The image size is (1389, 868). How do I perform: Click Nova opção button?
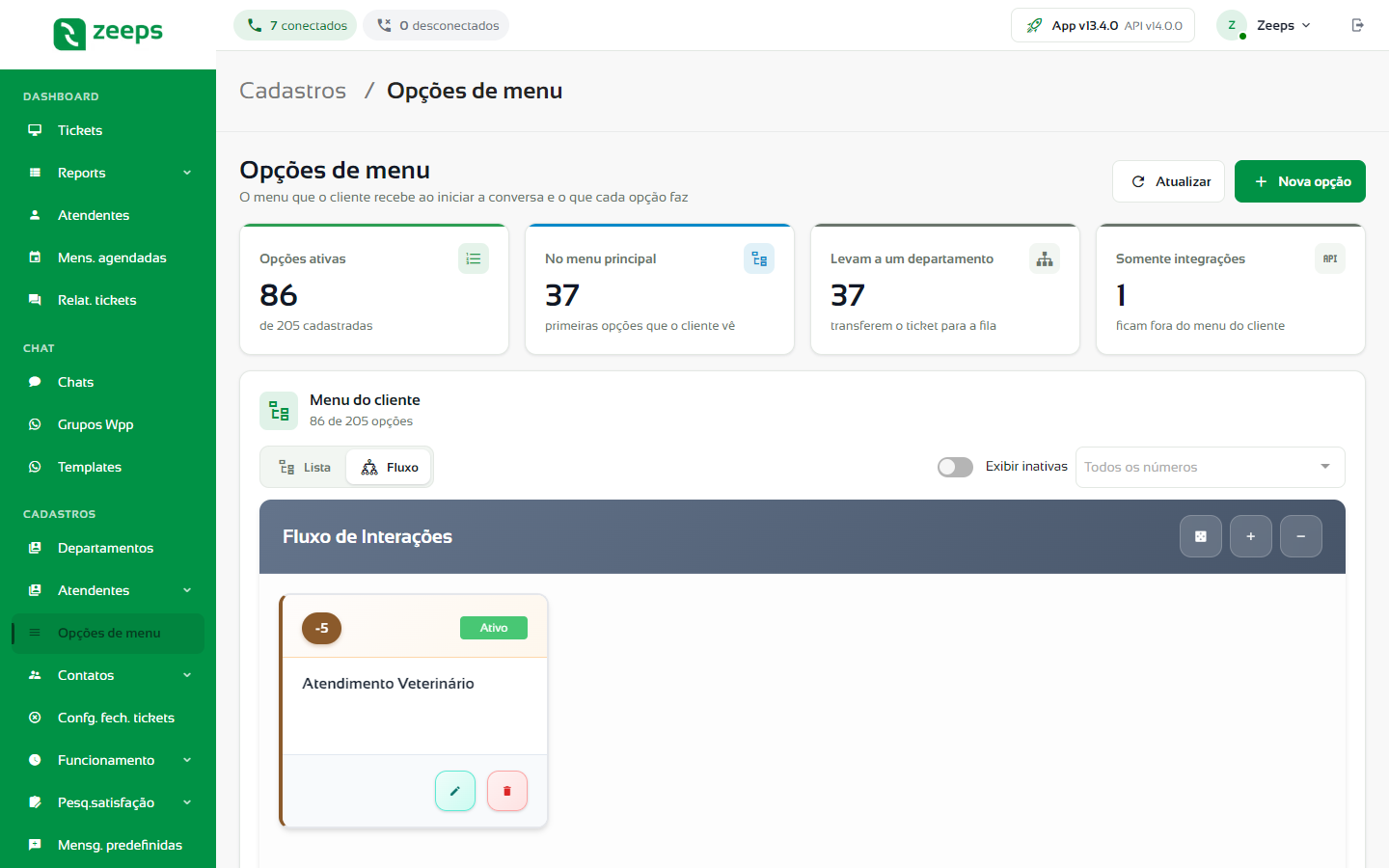1300,181
